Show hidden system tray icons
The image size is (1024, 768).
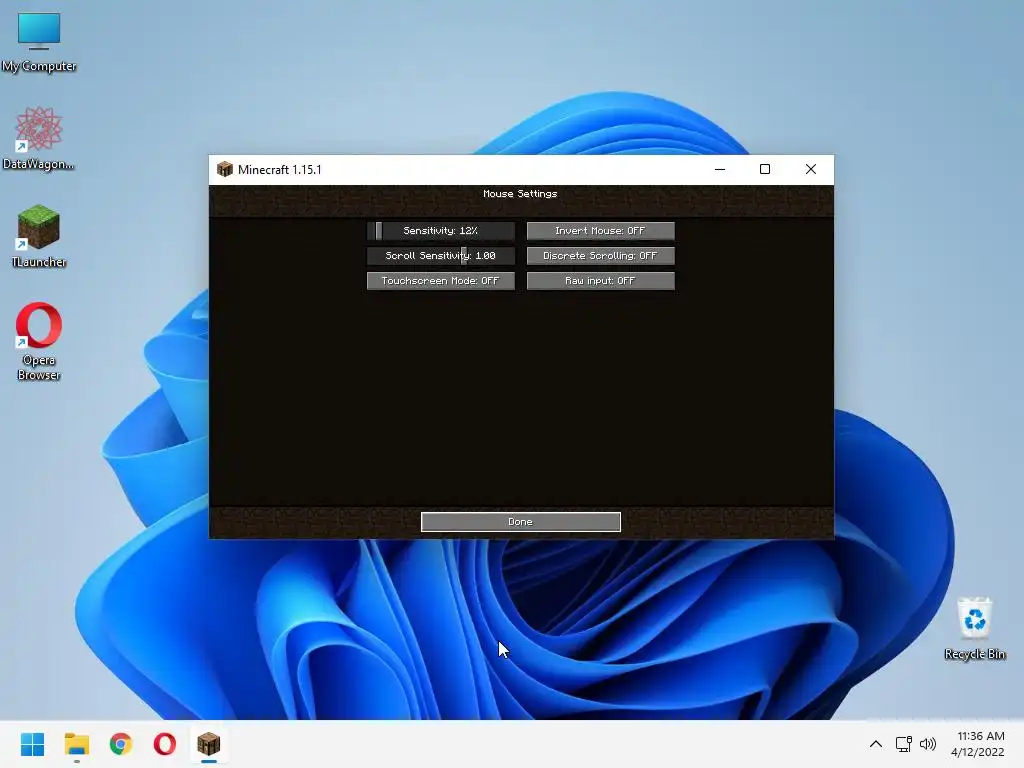coord(876,744)
